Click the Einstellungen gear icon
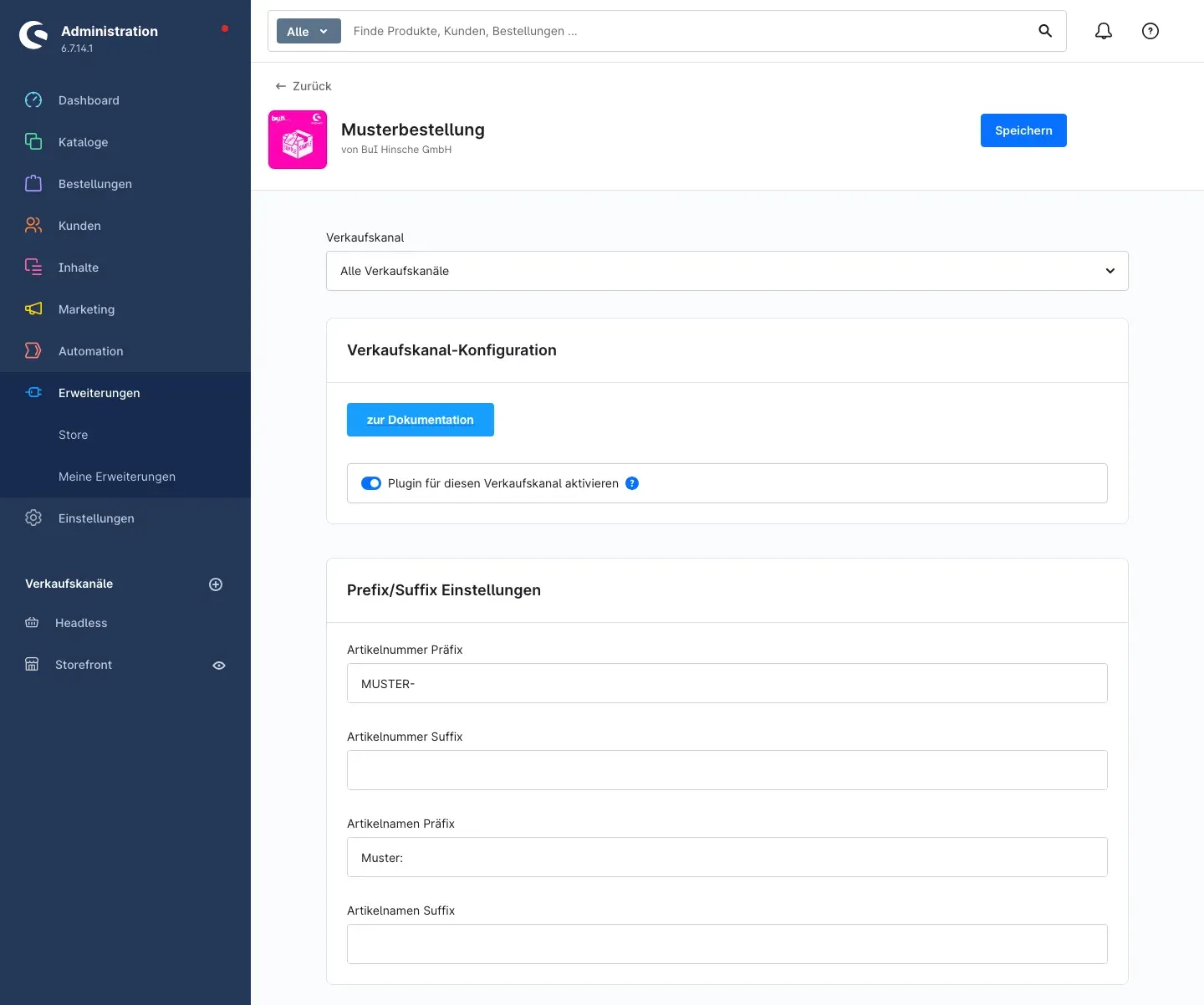The width and height of the screenshot is (1204, 1005). pyautogui.click(x=33, y=518)
